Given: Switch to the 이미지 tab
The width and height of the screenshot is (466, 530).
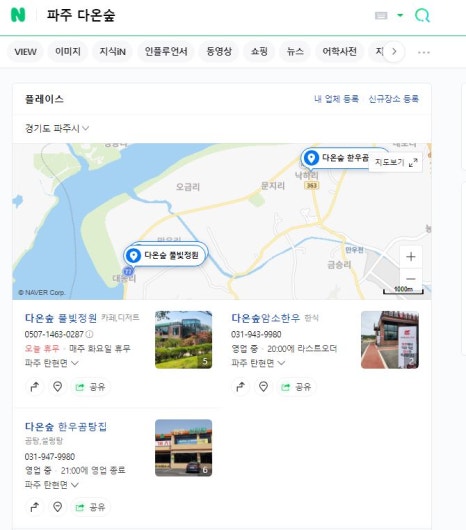Looking at the screenshot, I should point(68,51).
